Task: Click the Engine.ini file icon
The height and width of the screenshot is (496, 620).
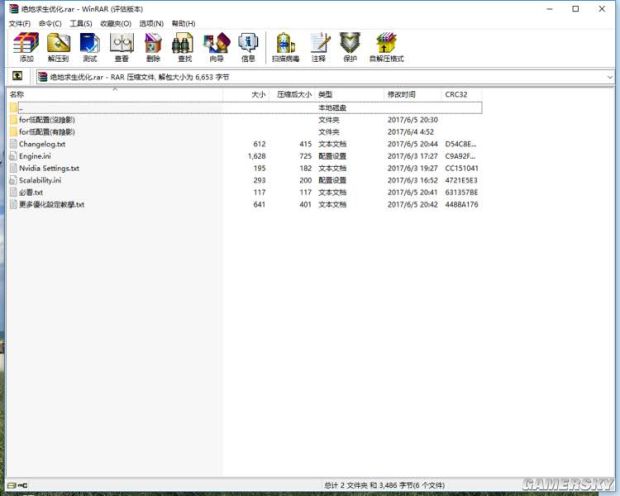Action: pos(14,156)
